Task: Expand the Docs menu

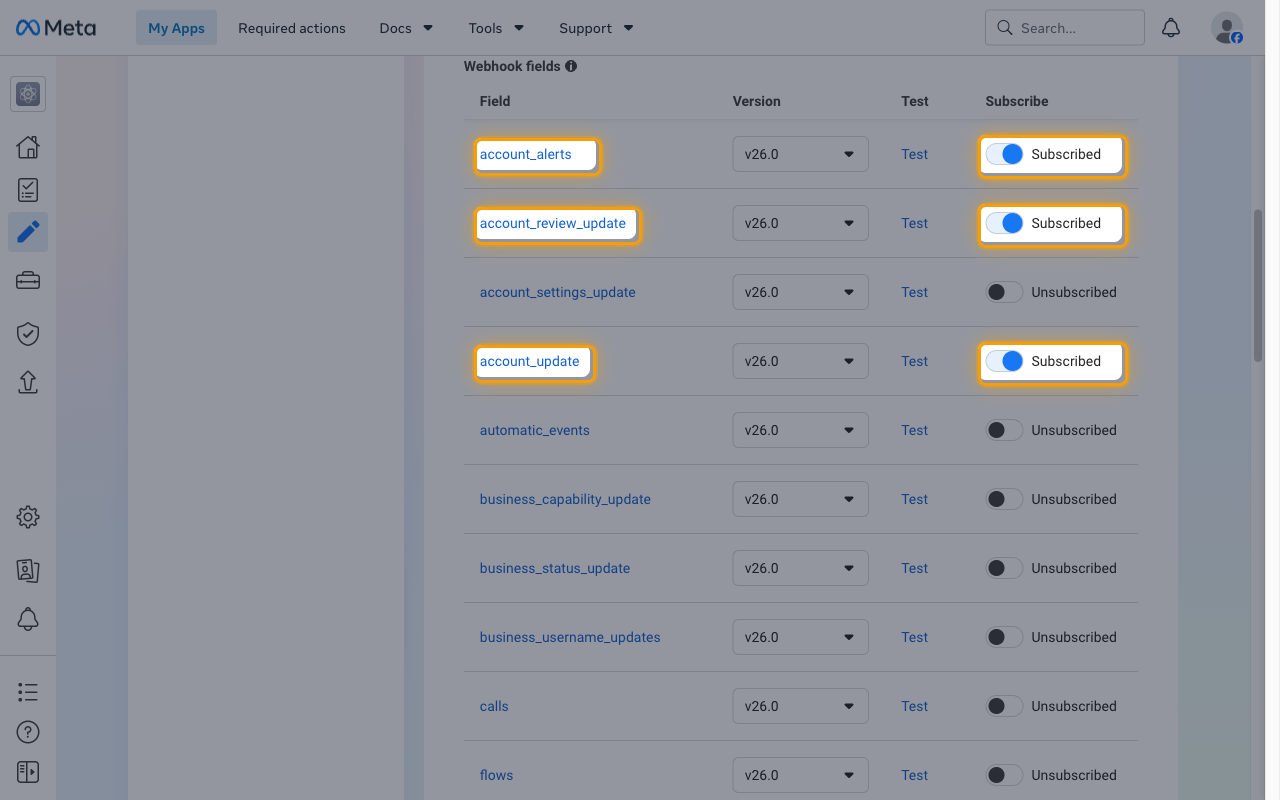Action: coord(406,28)
